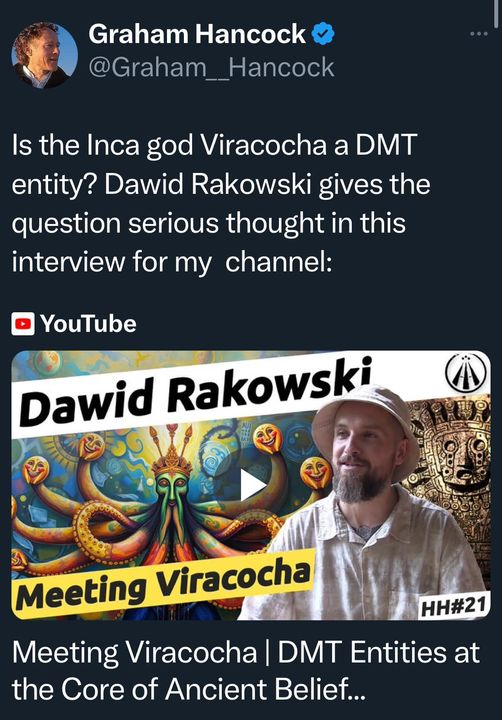Click the tweet text about Inca god Viracocha
The height and width of the screenshot is (720, 502).
[x=221, y=203]
